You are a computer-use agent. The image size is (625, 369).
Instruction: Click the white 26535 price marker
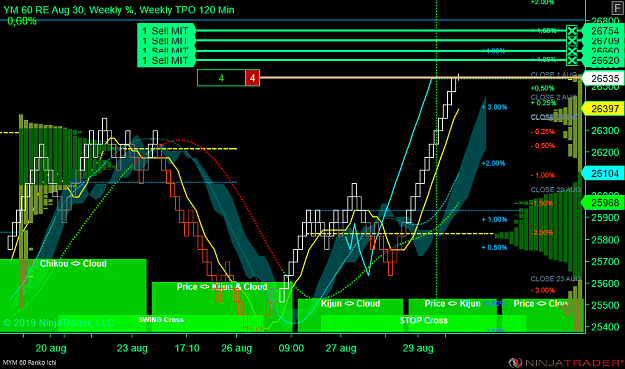tap(603, 78)
